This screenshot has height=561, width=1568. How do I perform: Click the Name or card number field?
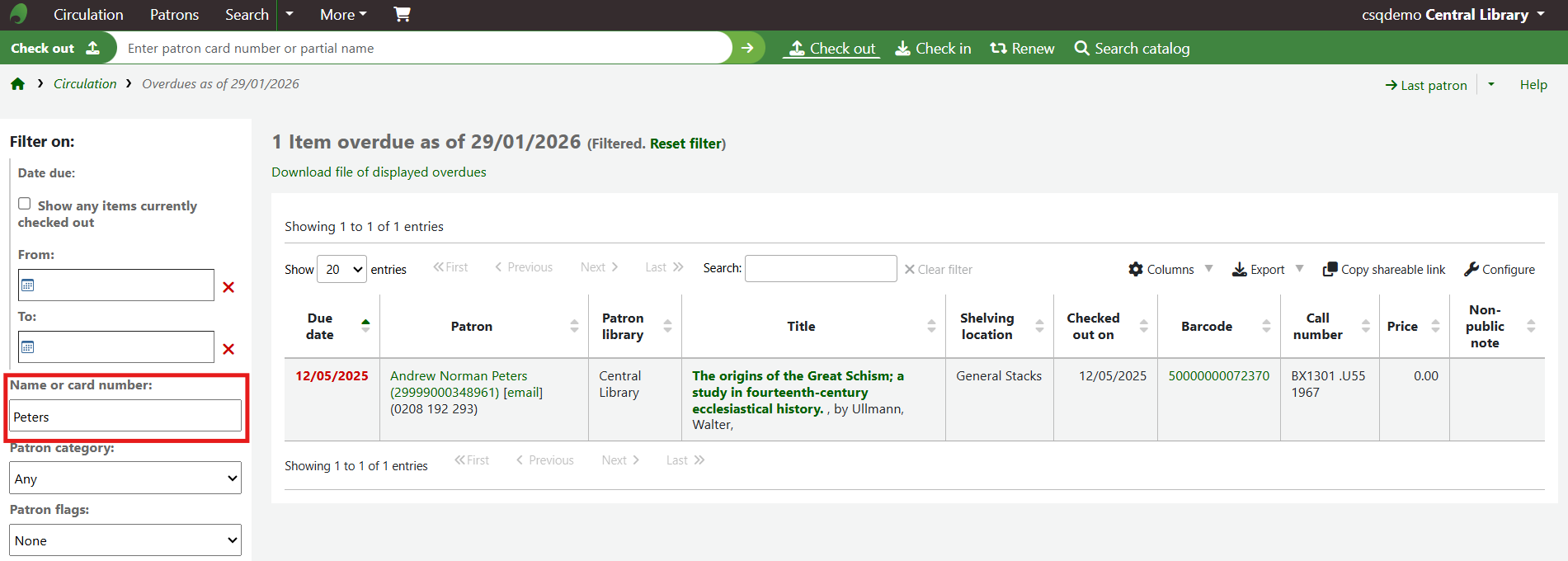[125, 416]
